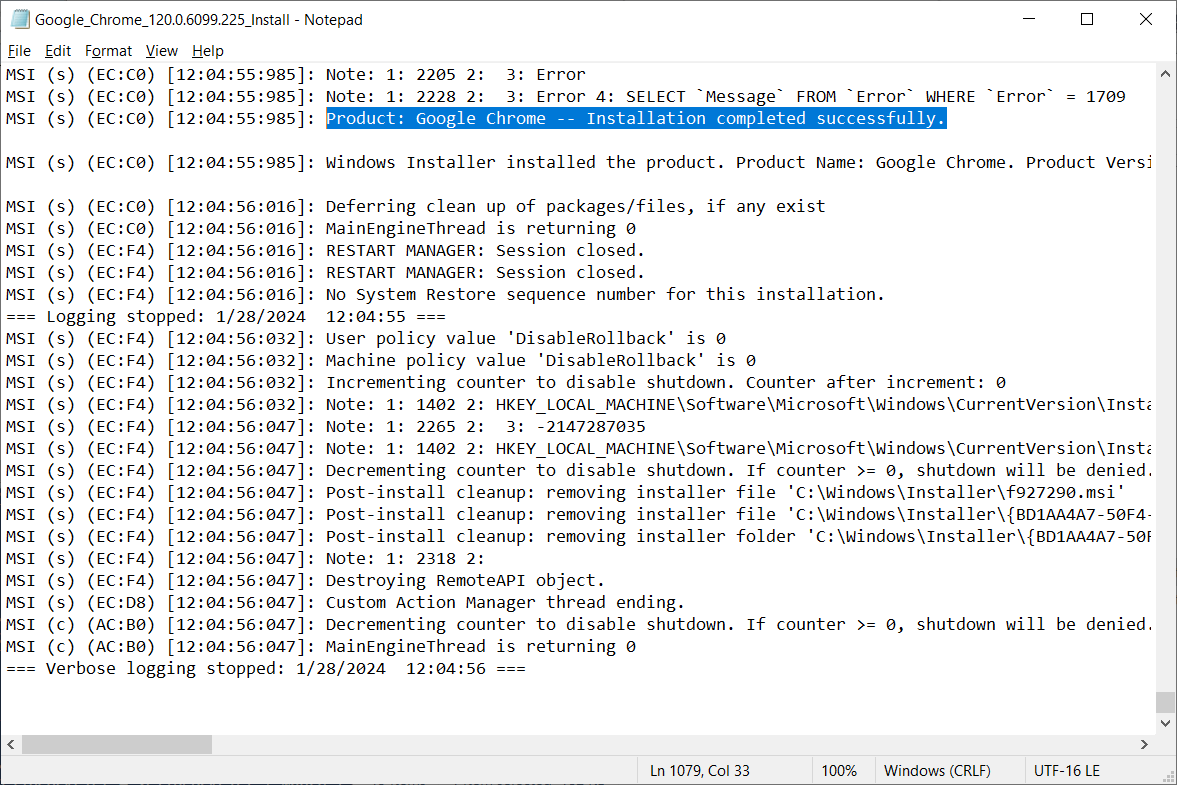Maximize the Notepad window
The width and height of the screenshot is (1177, 785).
pos(1087,20)
